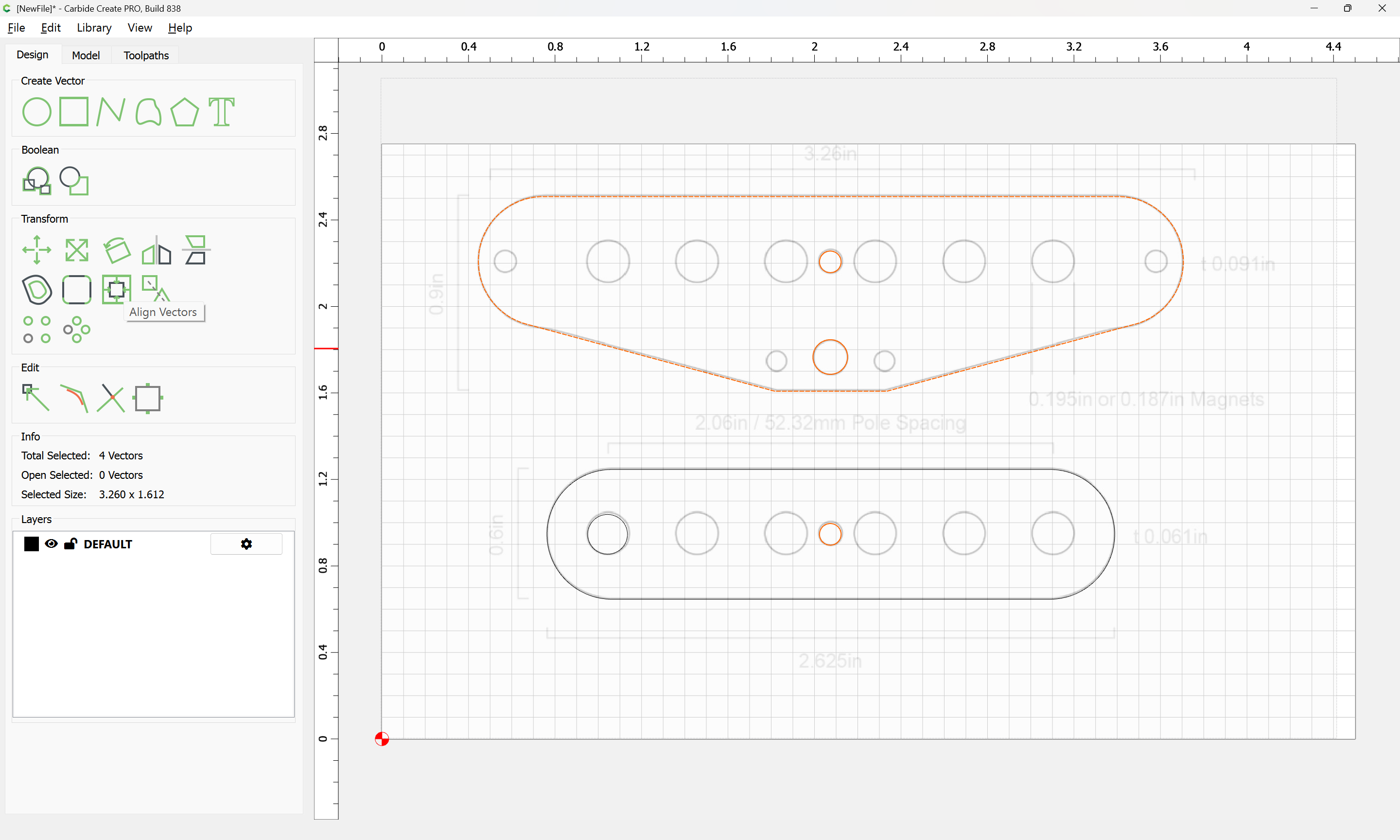Open the Help menu
1400x840 pixels.
pos(180,28)
